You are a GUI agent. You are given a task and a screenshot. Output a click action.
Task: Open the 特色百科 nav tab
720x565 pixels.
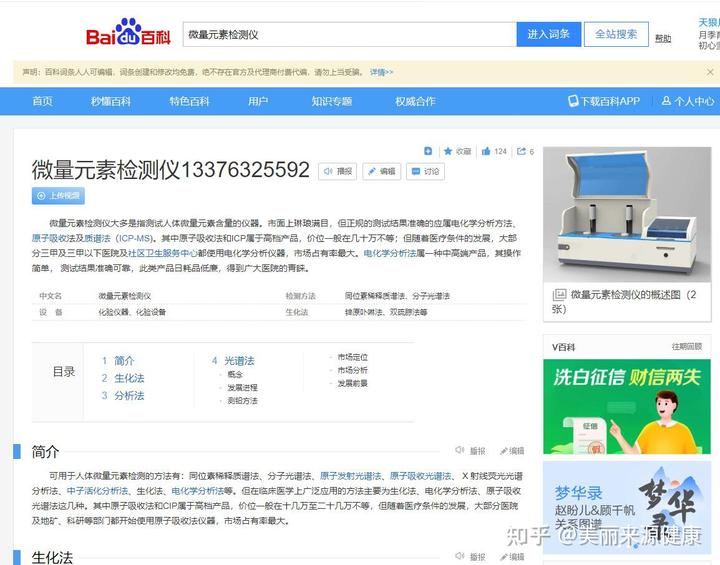coord(189,101)
